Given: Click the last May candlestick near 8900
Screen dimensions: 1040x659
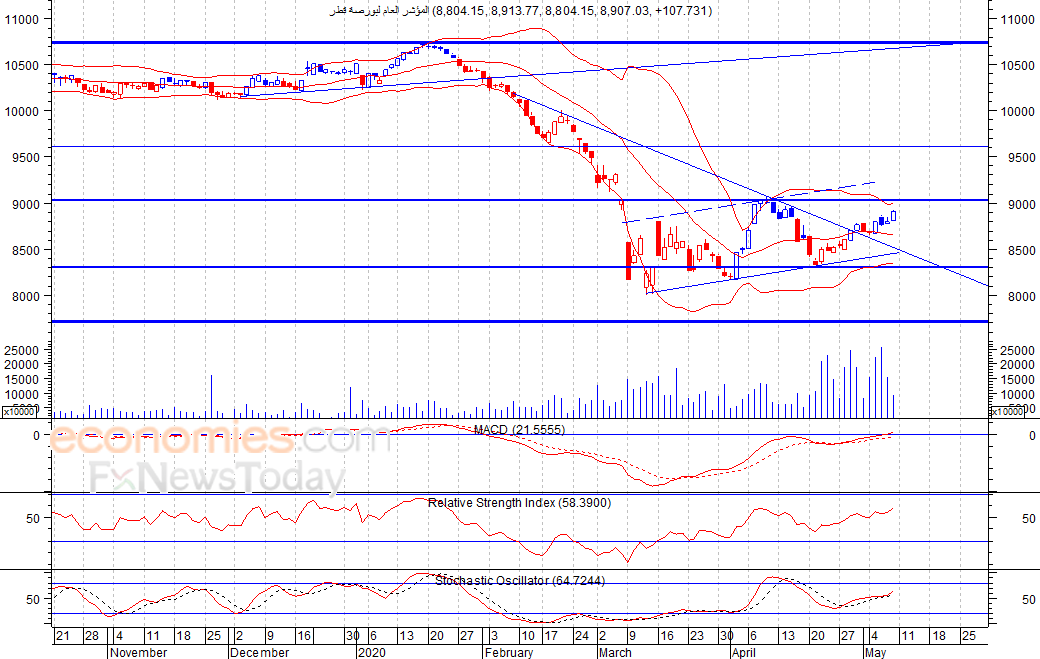Looking at the screenshot, I should [893, 215].
